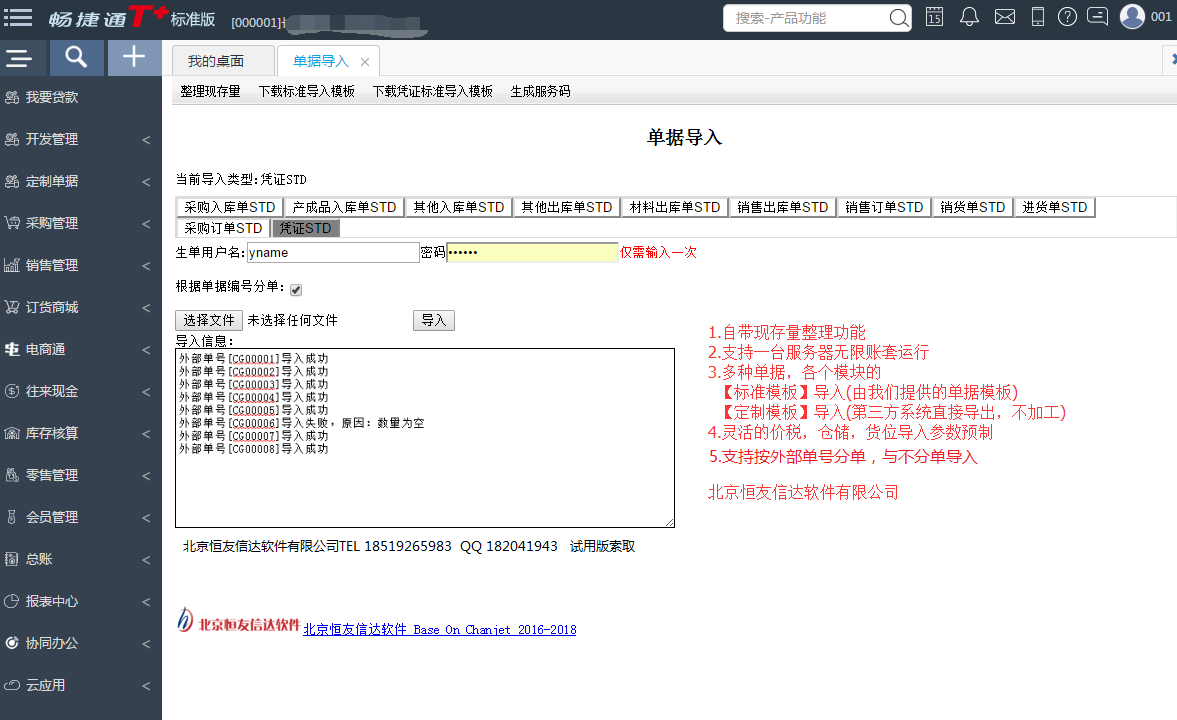Click 整理现存量 menu item
This screenshot has height=720, width=1177.
tap(210, 91)
